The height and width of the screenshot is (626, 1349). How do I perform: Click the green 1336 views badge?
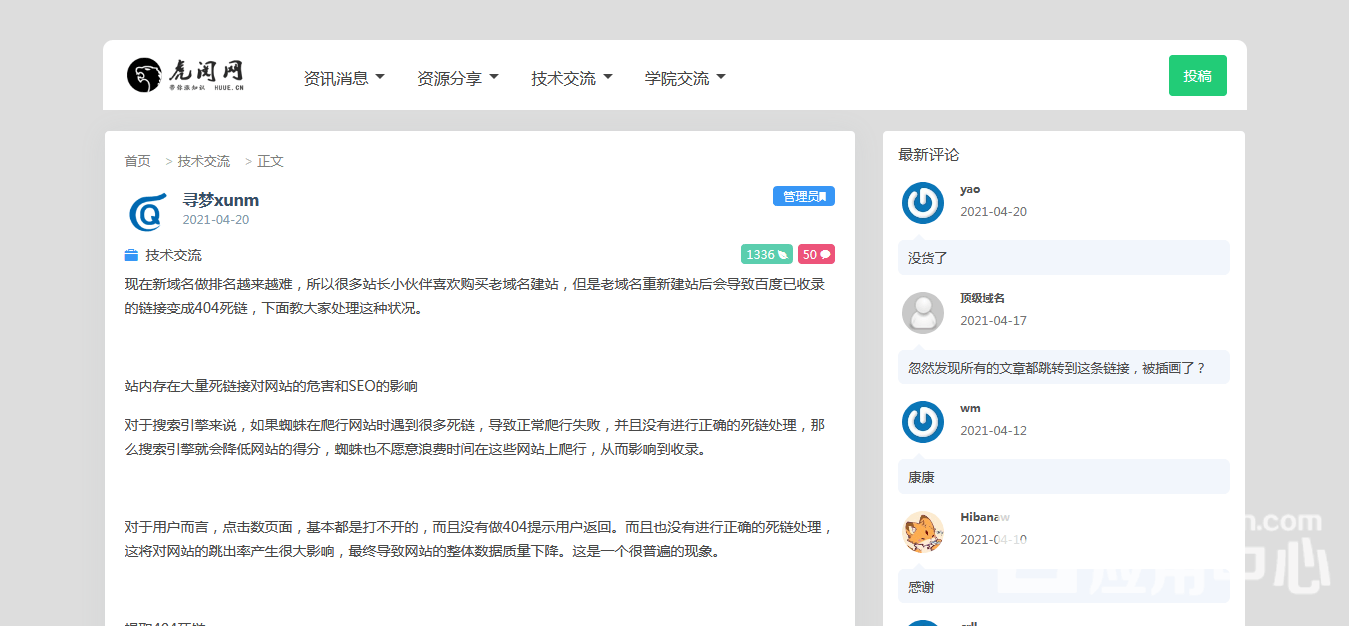click(766, 254)
